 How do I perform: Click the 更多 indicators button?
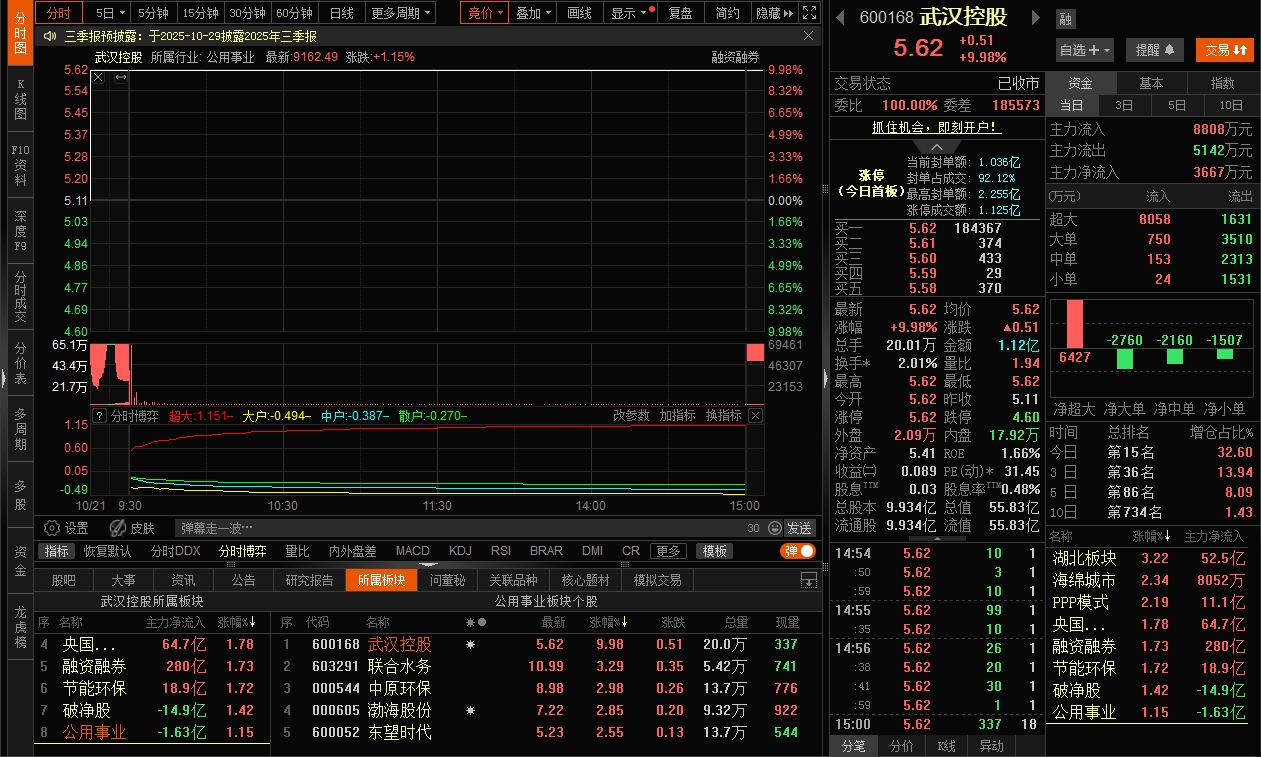coord(669,551)
